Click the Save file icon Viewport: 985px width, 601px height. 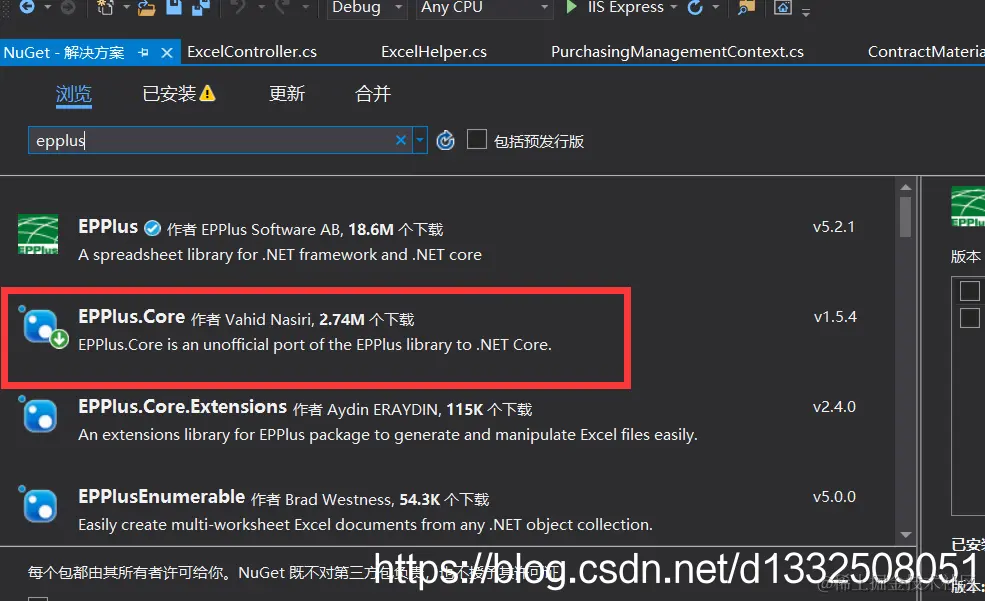pos(174,7)
